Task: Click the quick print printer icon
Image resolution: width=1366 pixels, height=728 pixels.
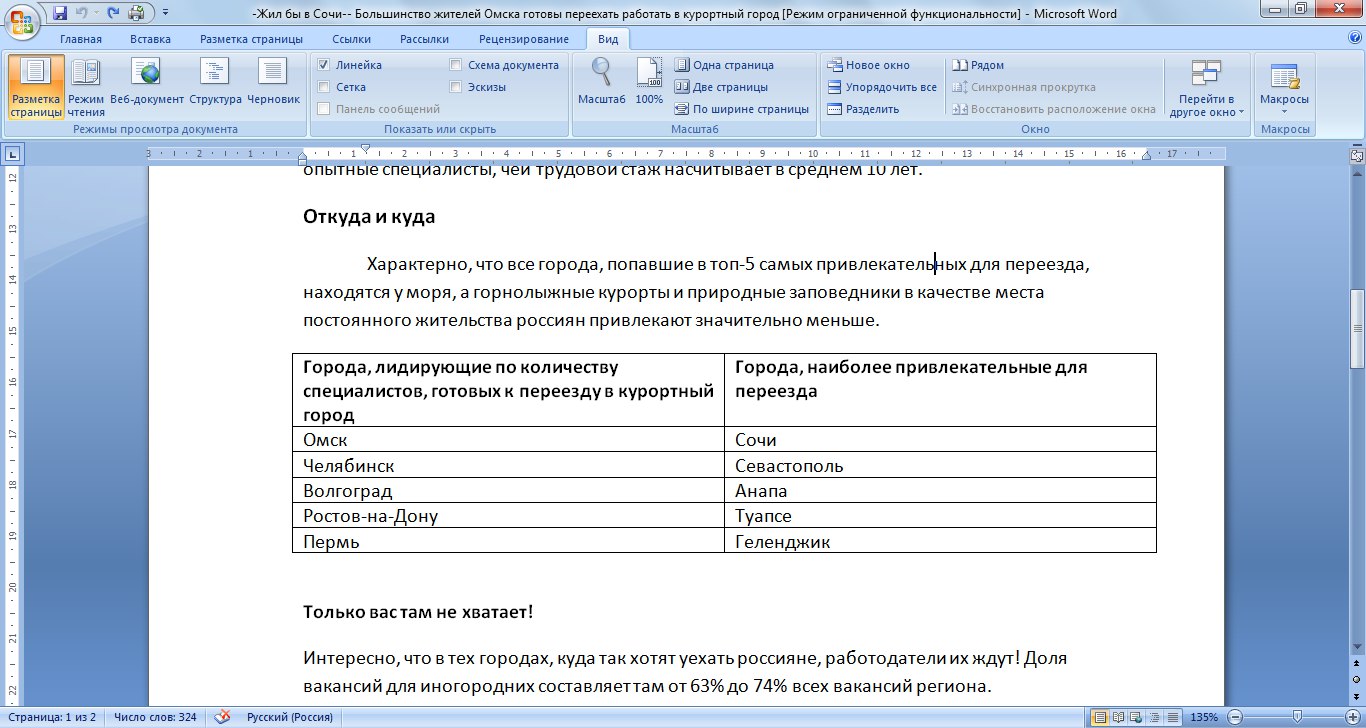Action: coord(136,14)
